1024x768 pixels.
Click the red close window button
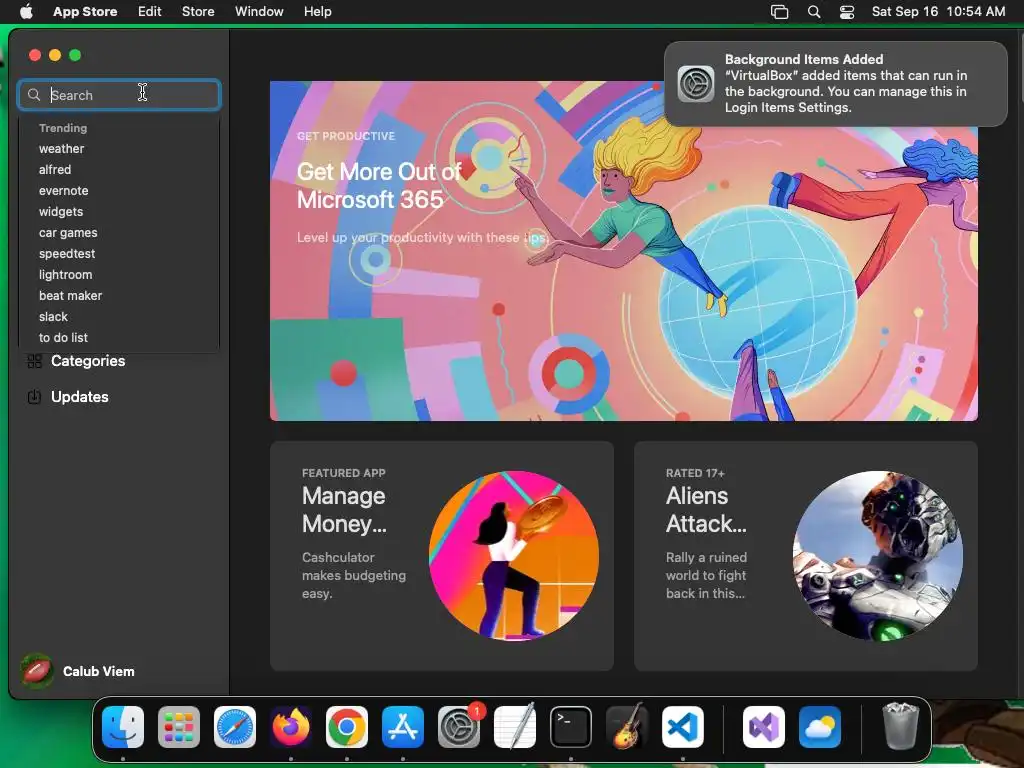pyautogui.click(x=35, y=56)
